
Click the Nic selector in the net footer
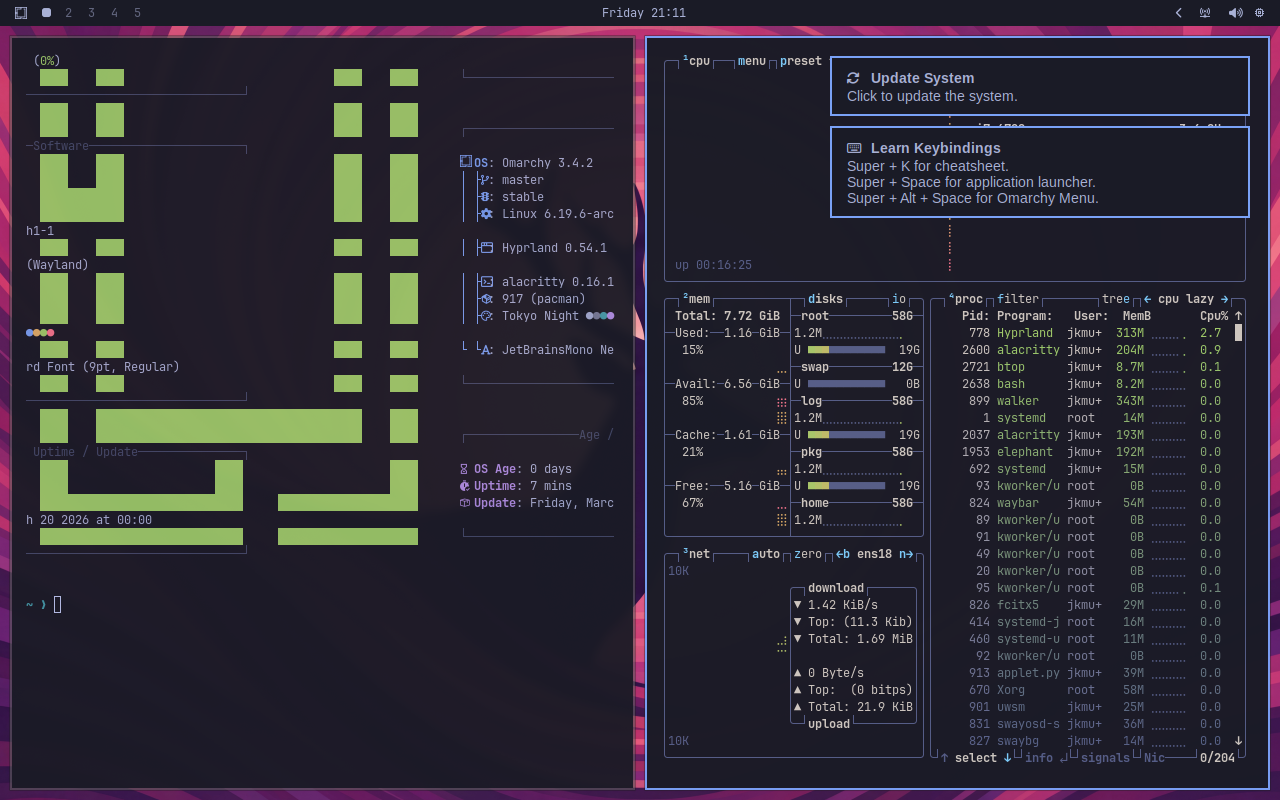click(x=1155, y=758)
